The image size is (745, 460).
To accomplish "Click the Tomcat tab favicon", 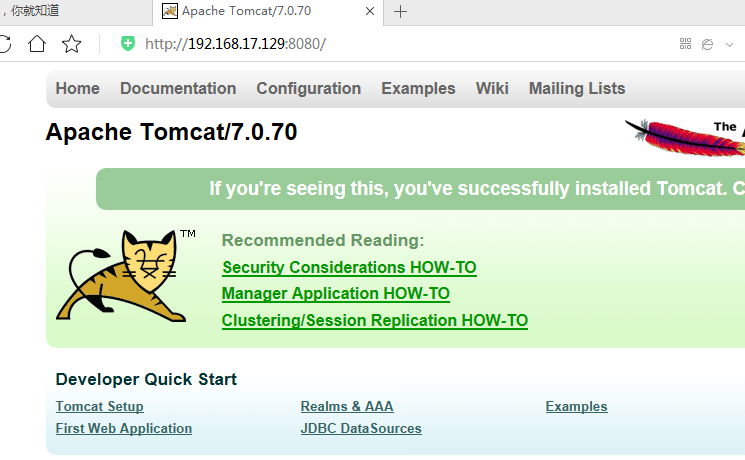I will 170,11.
